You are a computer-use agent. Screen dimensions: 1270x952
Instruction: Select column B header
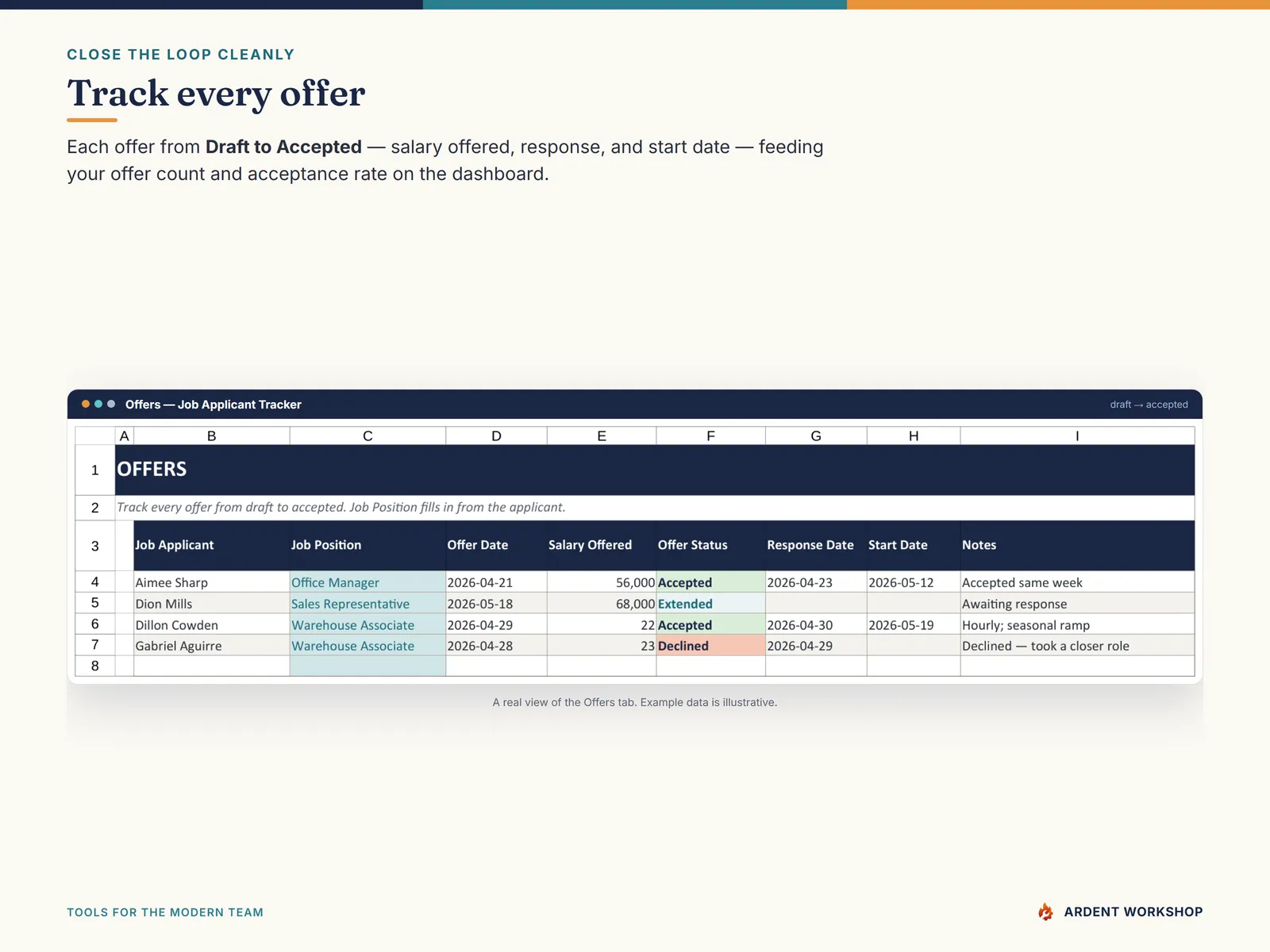coord(212,436)
